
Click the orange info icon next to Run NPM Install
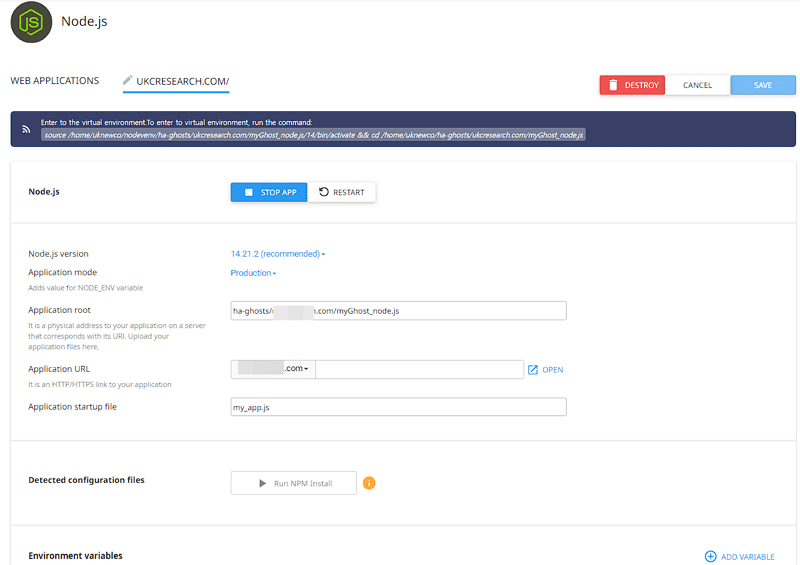point(369,483)
